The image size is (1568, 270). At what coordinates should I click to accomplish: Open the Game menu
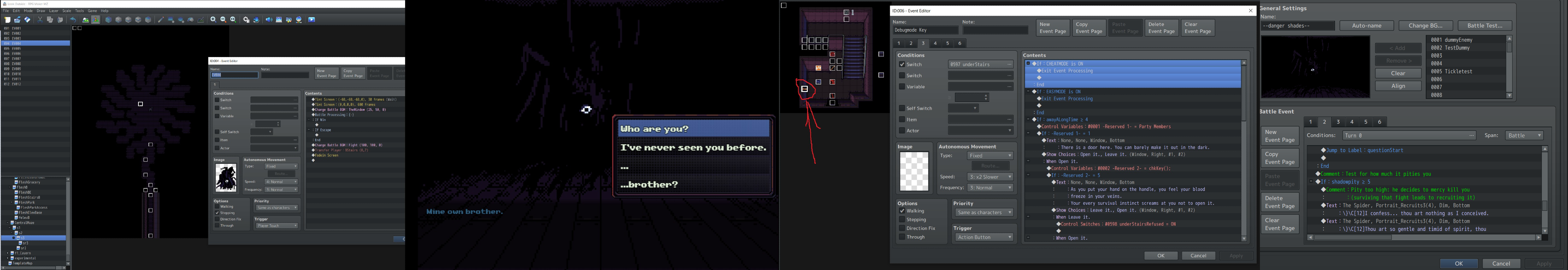[x=92, y=11]
